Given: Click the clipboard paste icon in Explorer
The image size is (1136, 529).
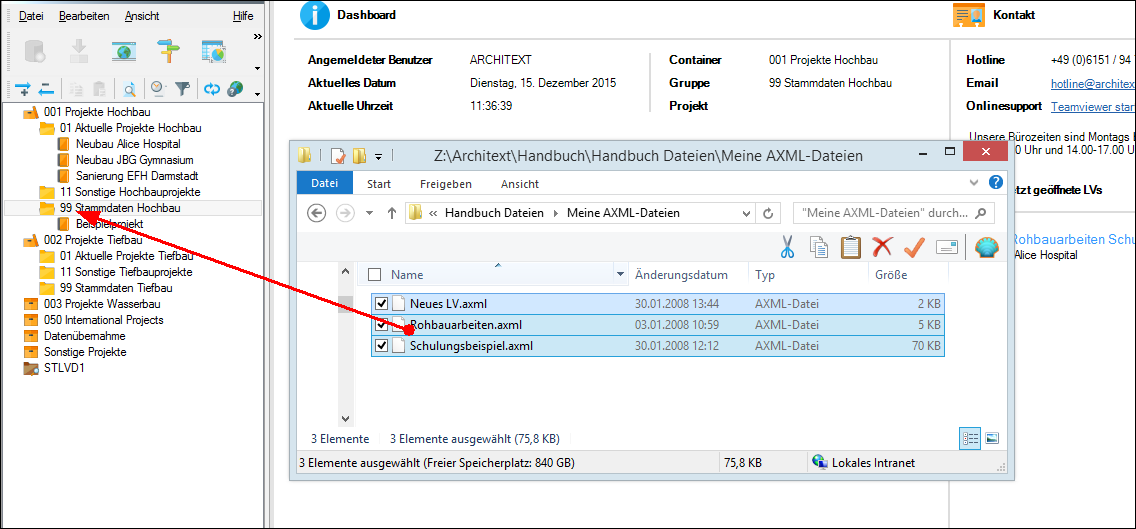Looking at the screenshot, I should [x=851, y=247].
